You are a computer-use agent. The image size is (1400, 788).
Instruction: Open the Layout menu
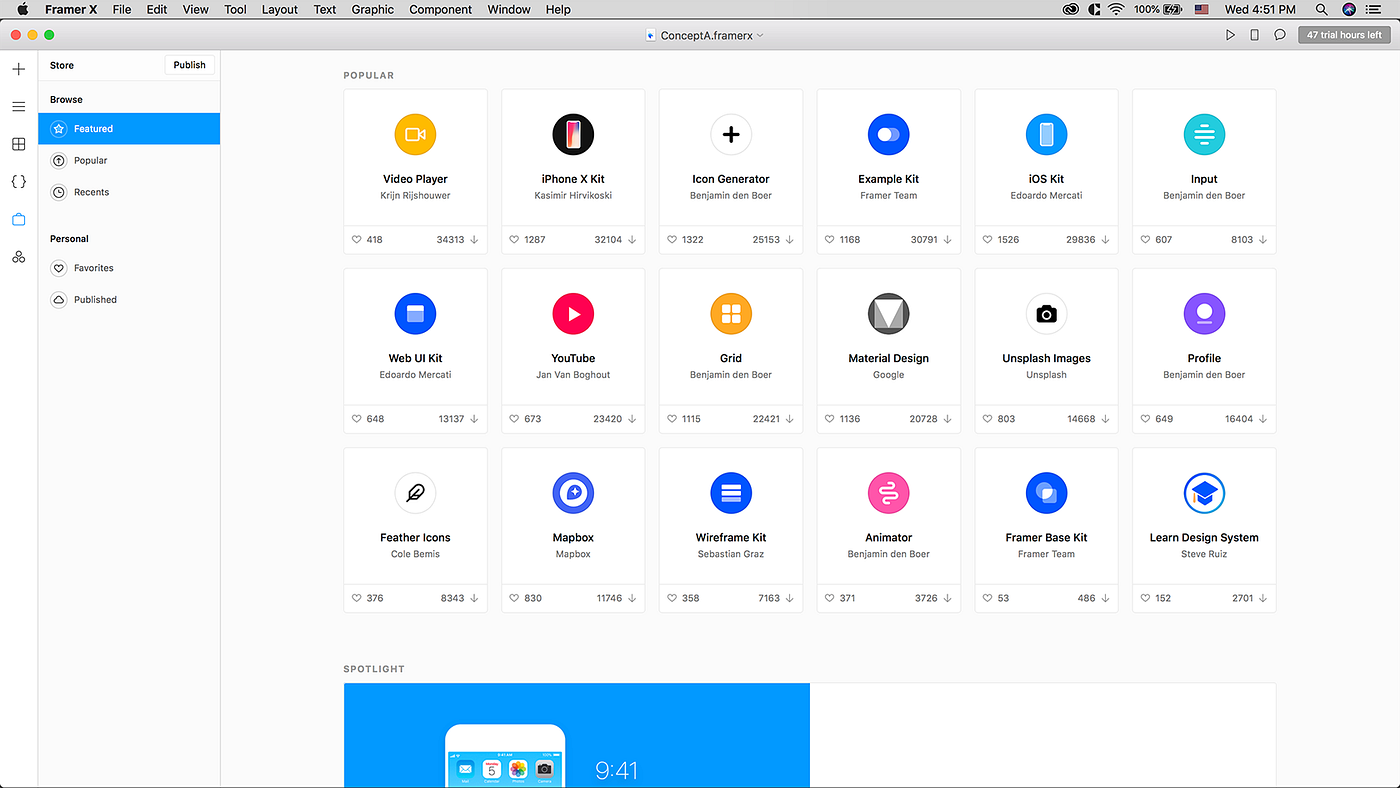click(x=280, y=9)
